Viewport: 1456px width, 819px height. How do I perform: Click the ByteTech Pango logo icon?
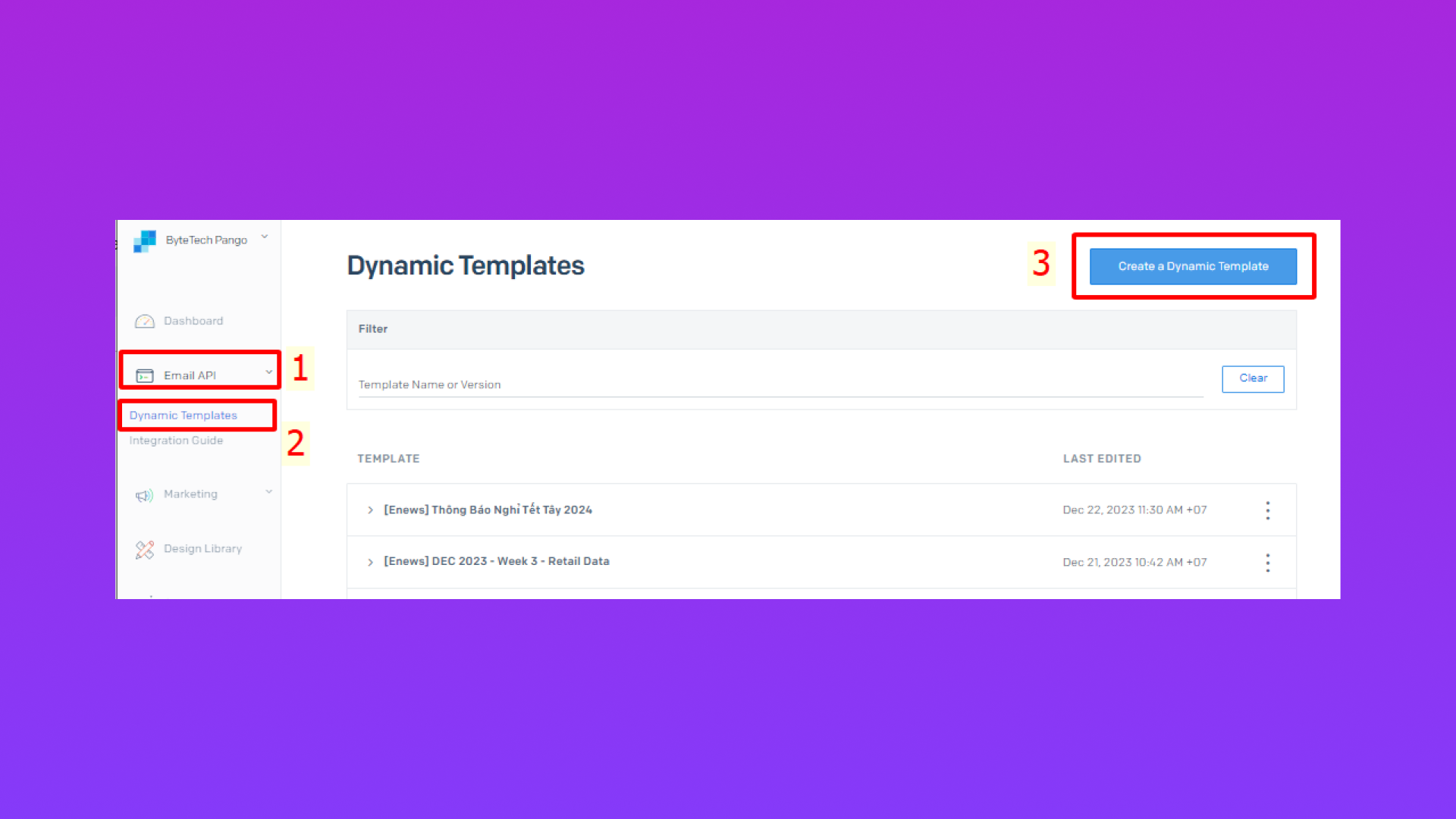point(145,241)
